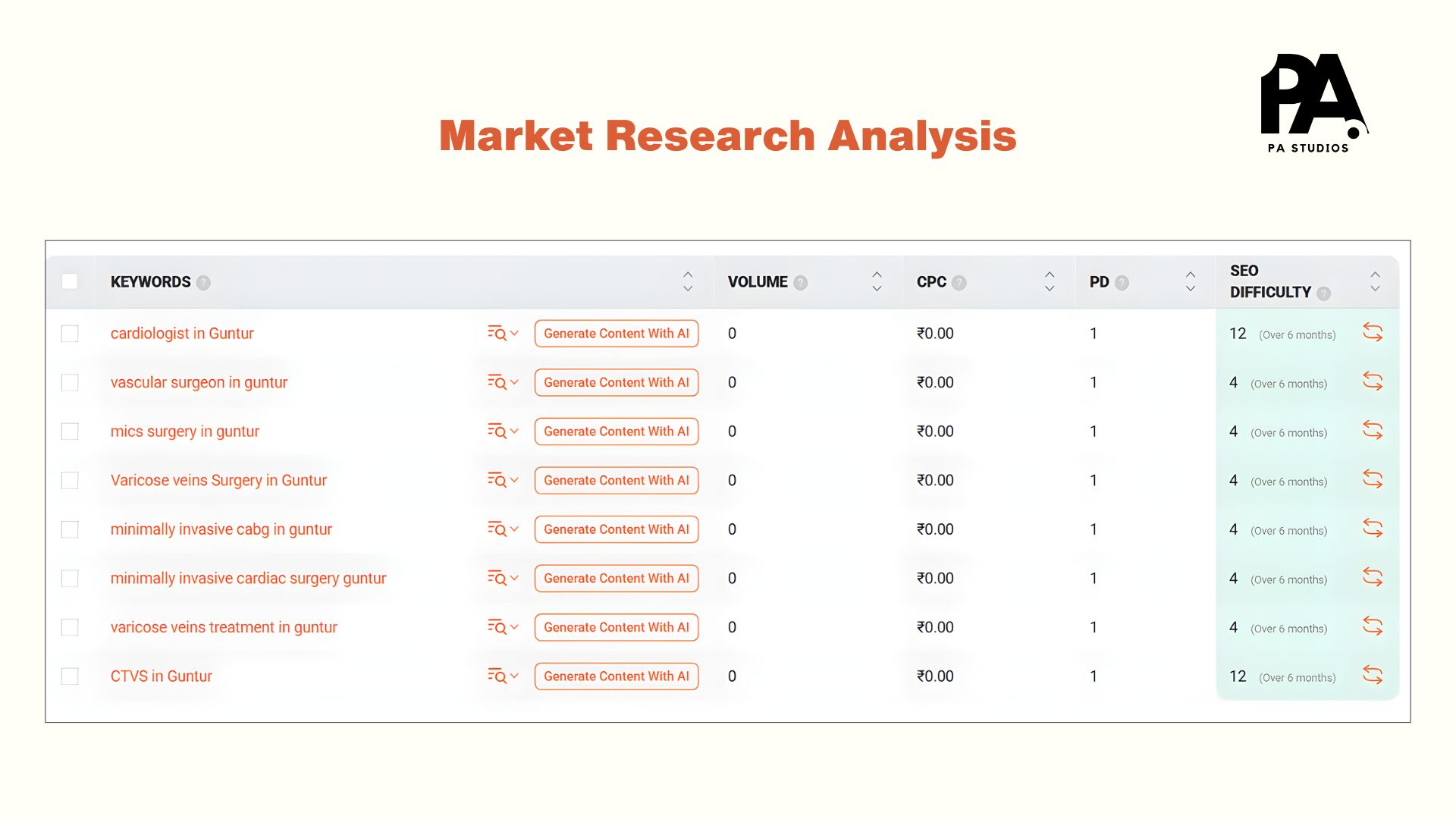Expand options for minimally invasive cabg keyword
Image resolution: width=1456 pixels, height=819 pixels.
pyautogui.click(x=501, y=529)
